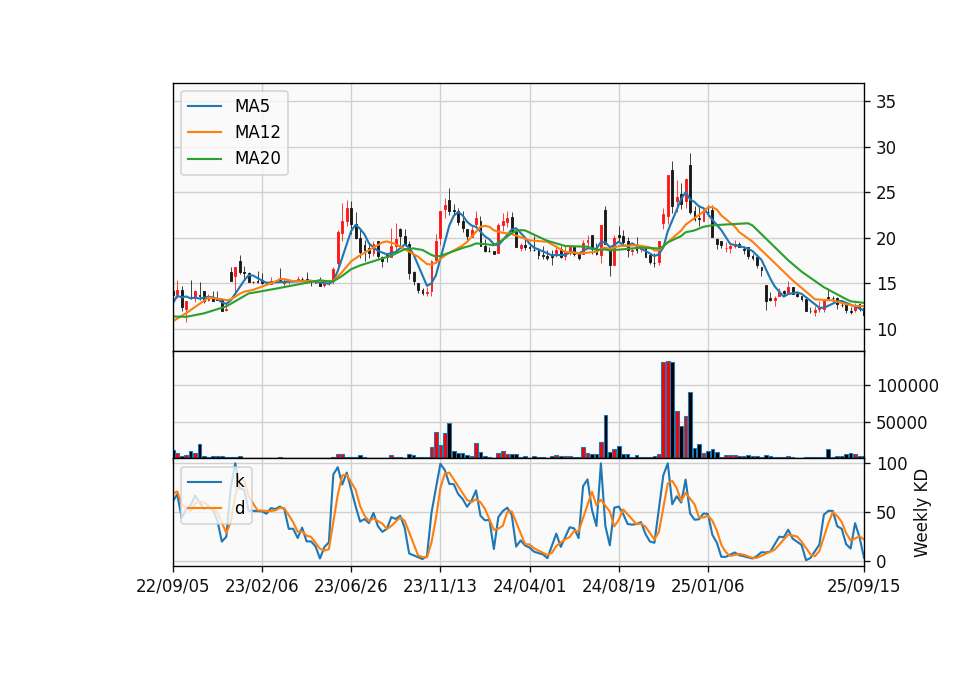
Task: Click the MA20 legend label
Action: [x=258, y=158]
